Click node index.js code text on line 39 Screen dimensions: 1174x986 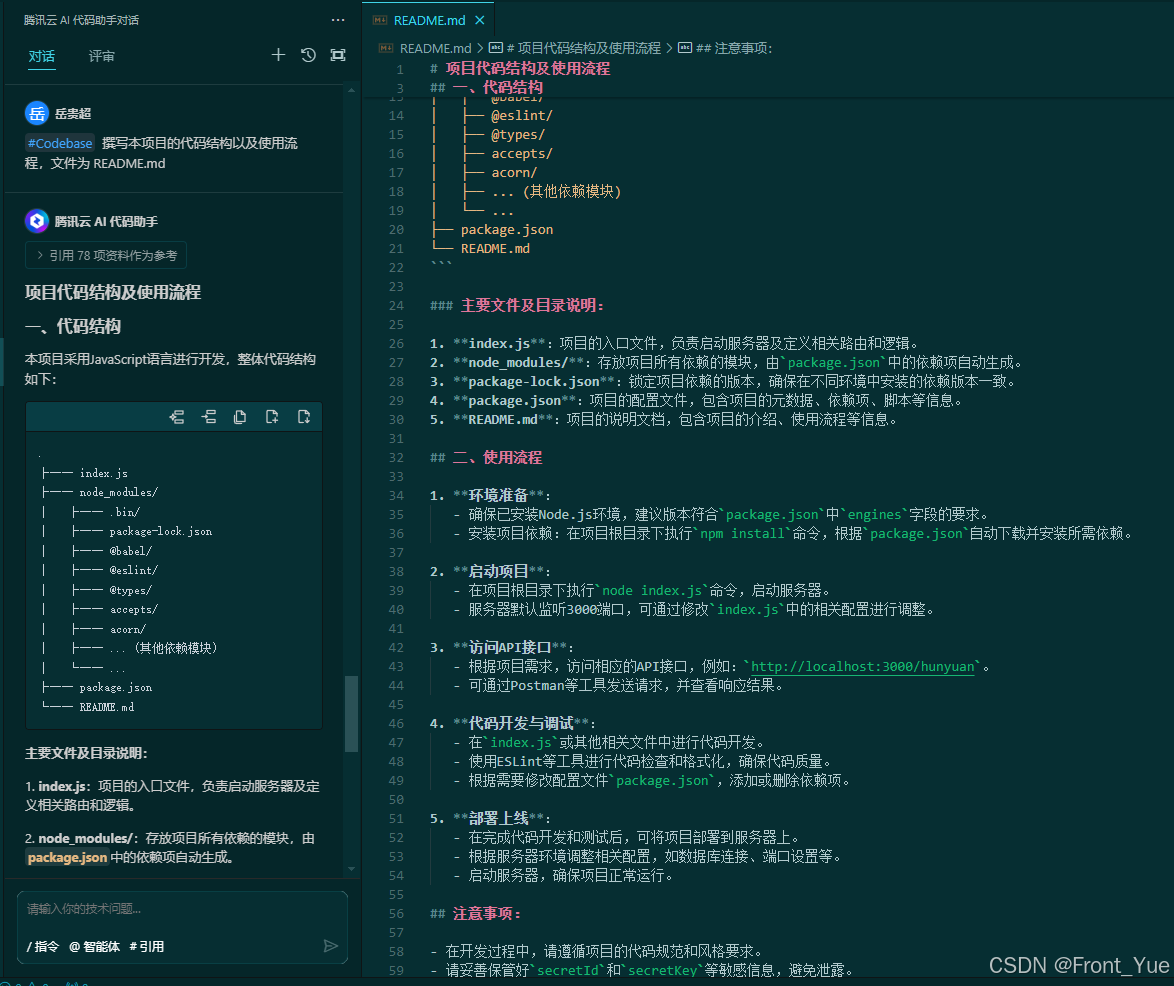point(652,591)
